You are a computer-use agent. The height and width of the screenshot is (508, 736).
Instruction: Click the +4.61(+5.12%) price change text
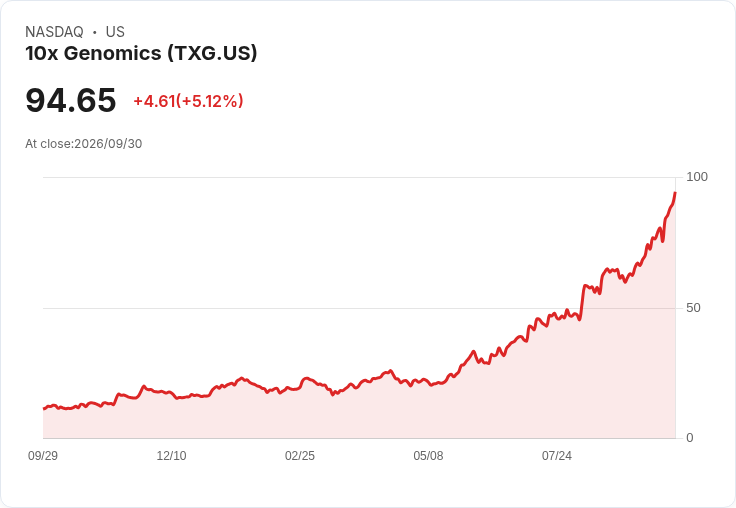coord(188,101)
